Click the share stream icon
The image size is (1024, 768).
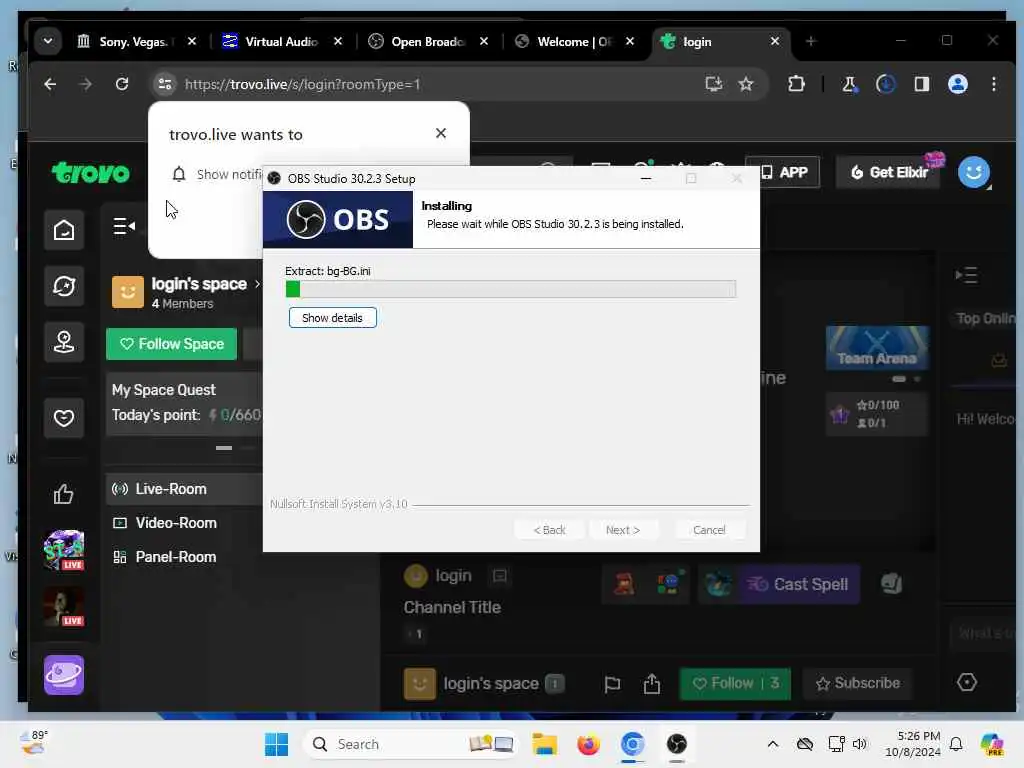coord(652,684)
